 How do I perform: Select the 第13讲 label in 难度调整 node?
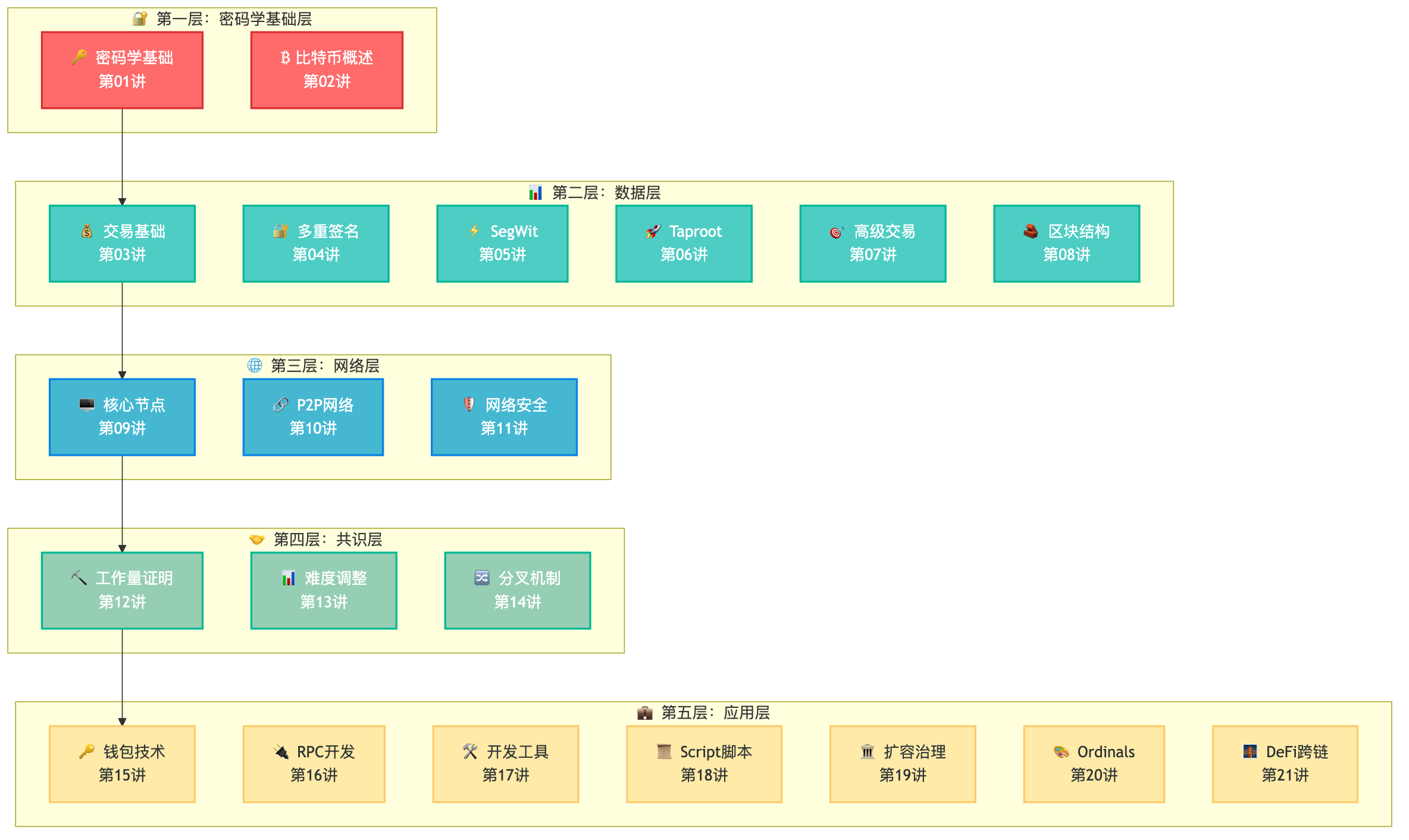pyautogui.click(x=324, y=601)
